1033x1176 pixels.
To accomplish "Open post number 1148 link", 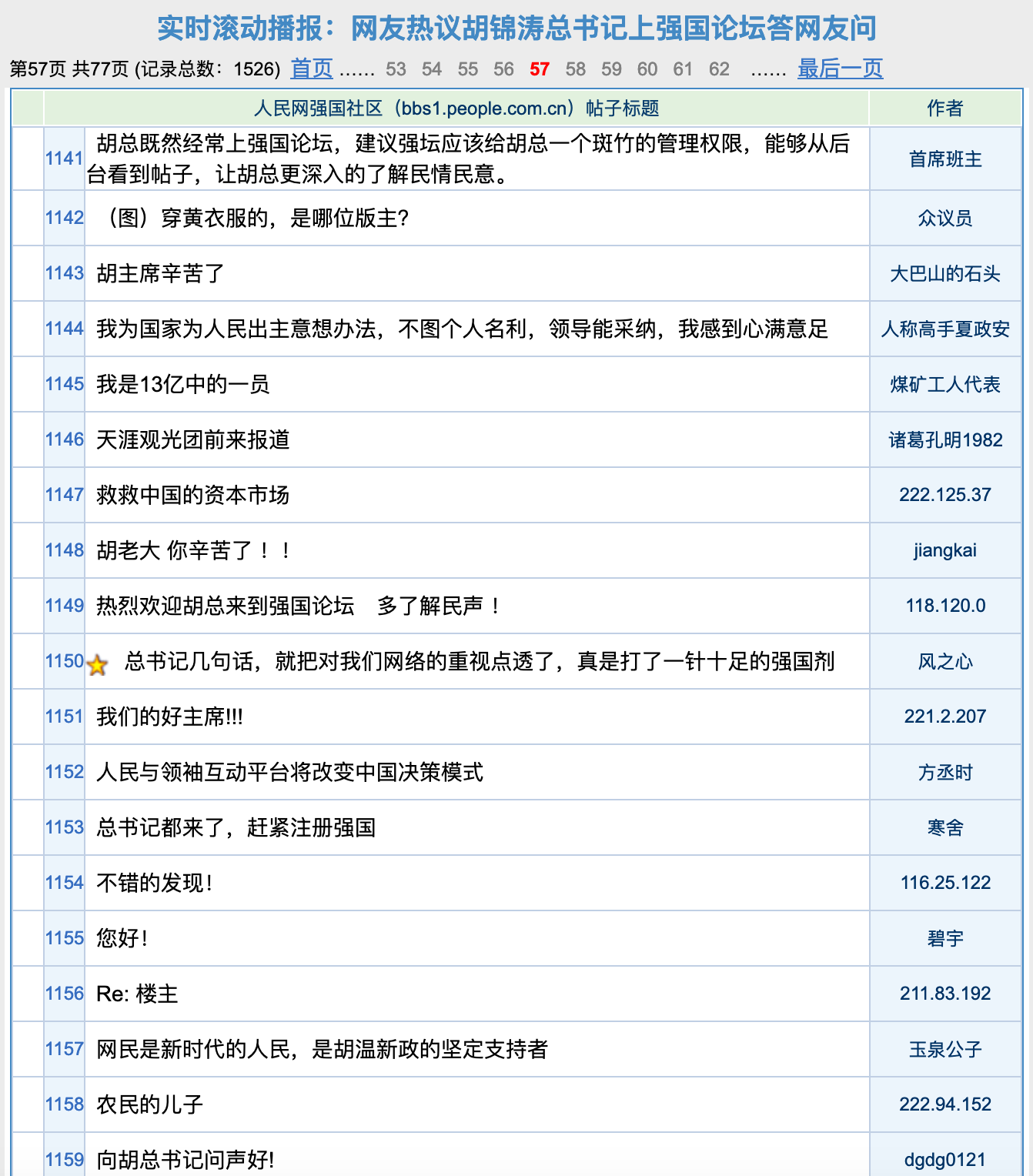I will click(64, 550).
